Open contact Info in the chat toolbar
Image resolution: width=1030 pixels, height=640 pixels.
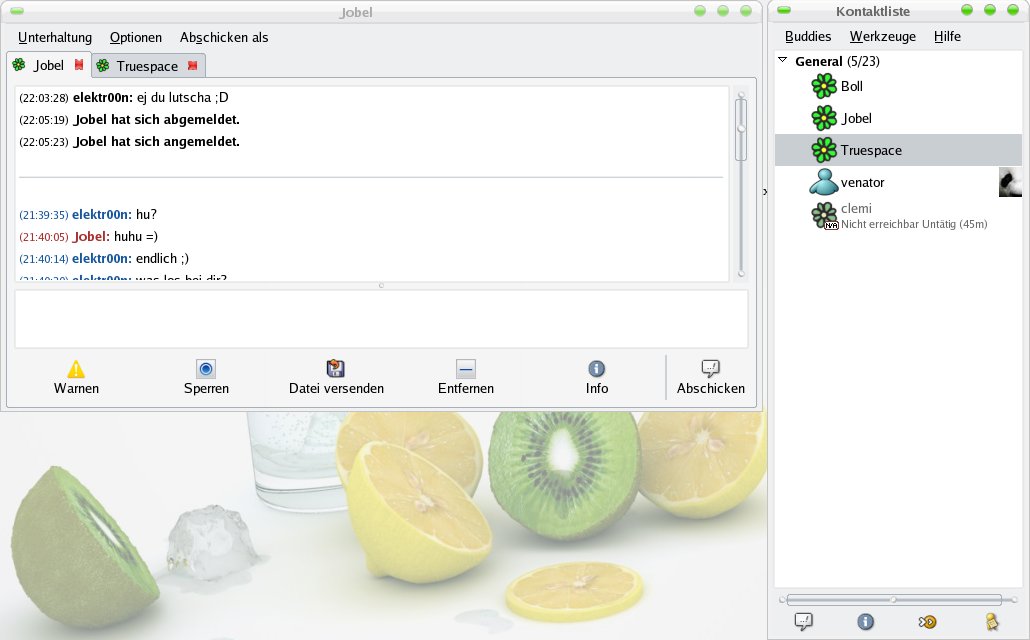(x=596, y=369)
